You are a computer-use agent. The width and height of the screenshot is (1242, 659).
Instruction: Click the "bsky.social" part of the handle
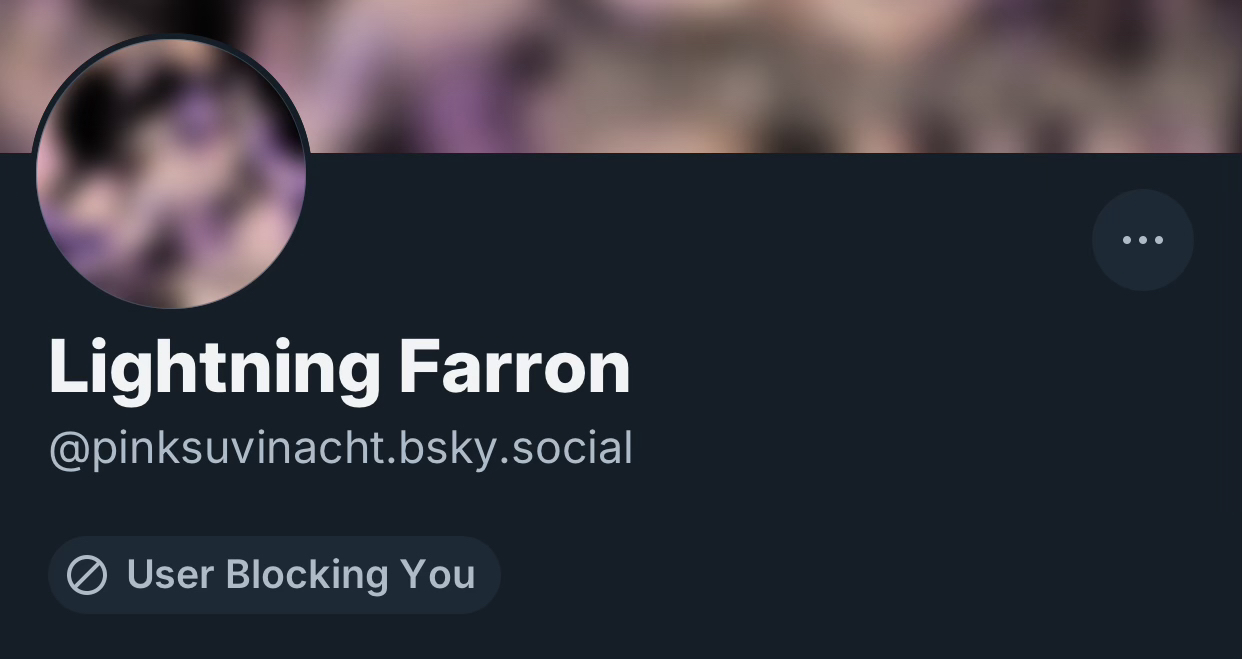[x=516, y=447]
